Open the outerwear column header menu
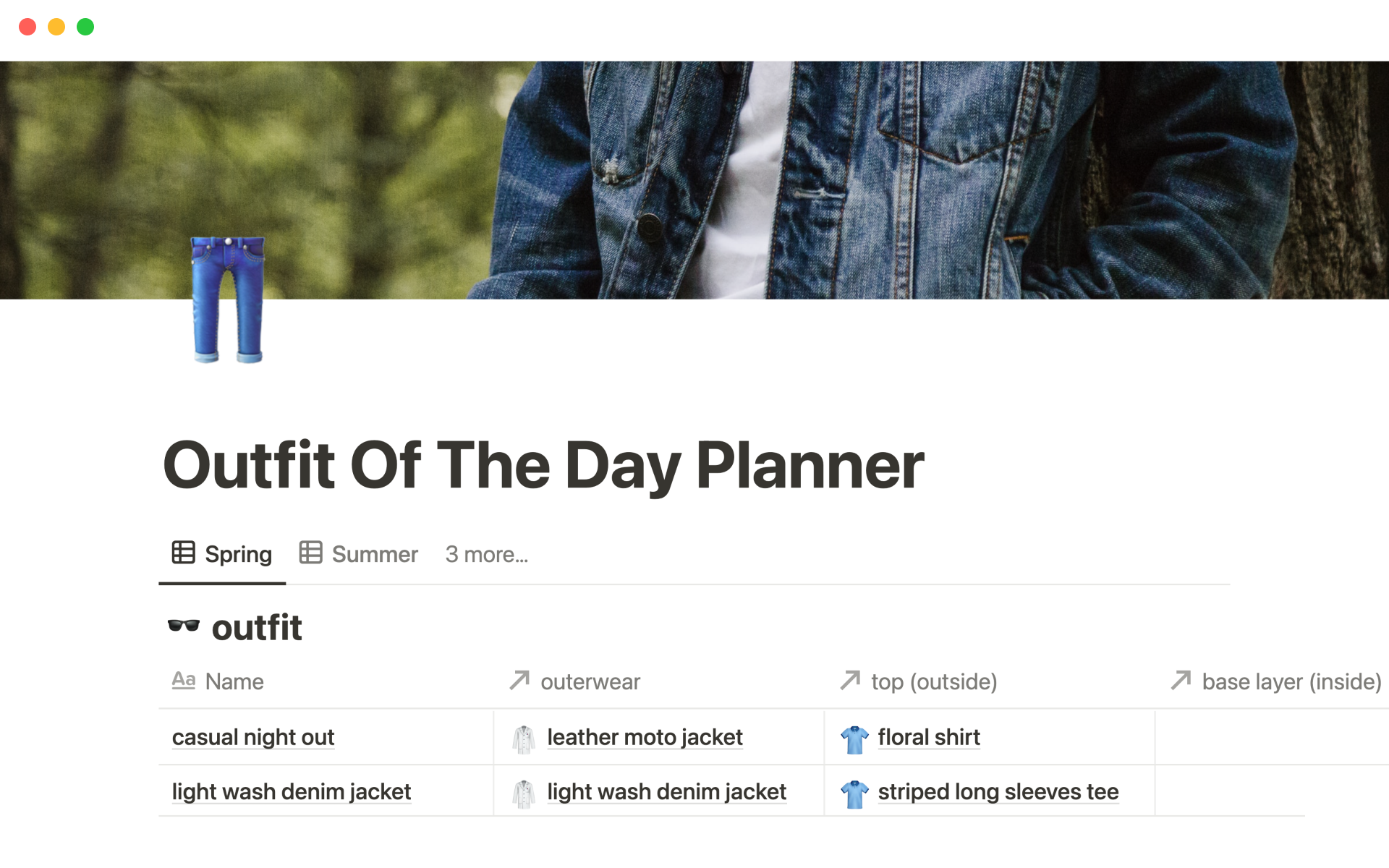 [x=590, y=681]
